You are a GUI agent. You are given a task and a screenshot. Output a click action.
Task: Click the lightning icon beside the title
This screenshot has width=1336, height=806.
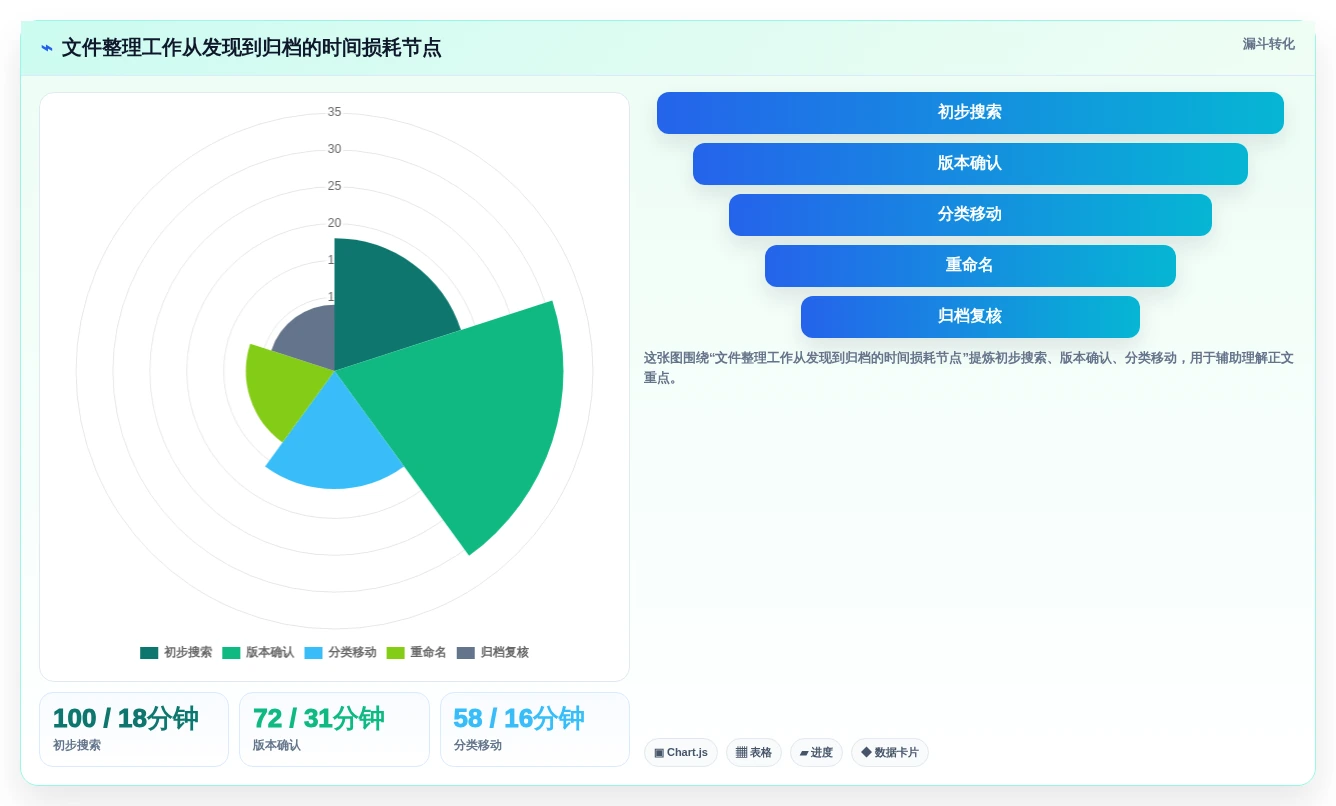point(46,48)
